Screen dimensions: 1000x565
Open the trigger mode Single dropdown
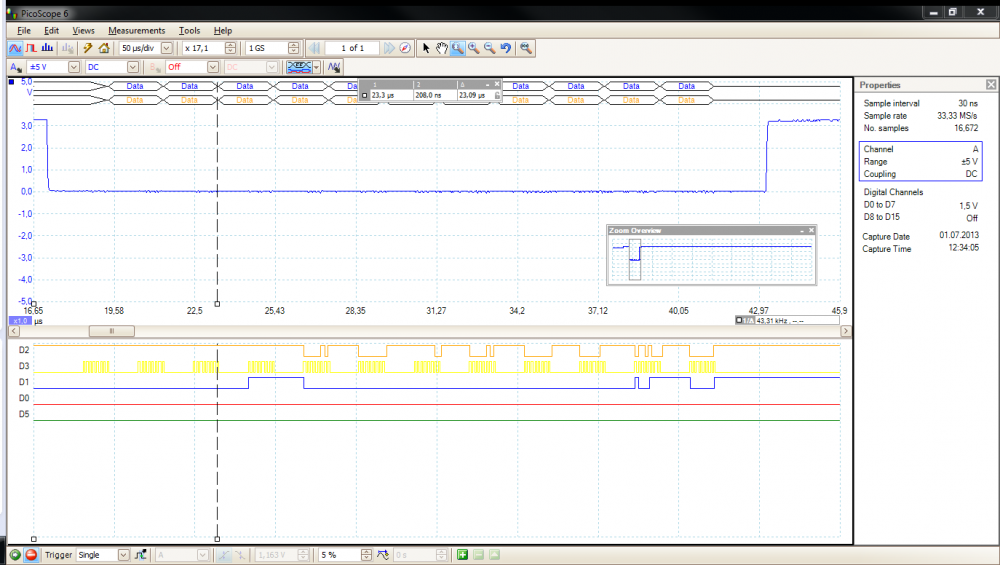pyautogui.click(x=123, y=555)
